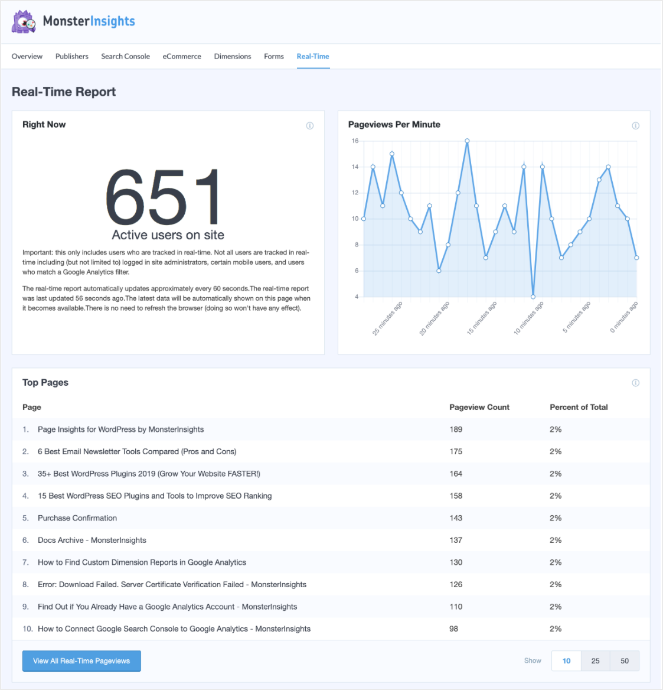Select row 'Page Insights for WordPress by MonsterInsights'
This screenshot has width=663, height=690.
[x=331, y=429]
